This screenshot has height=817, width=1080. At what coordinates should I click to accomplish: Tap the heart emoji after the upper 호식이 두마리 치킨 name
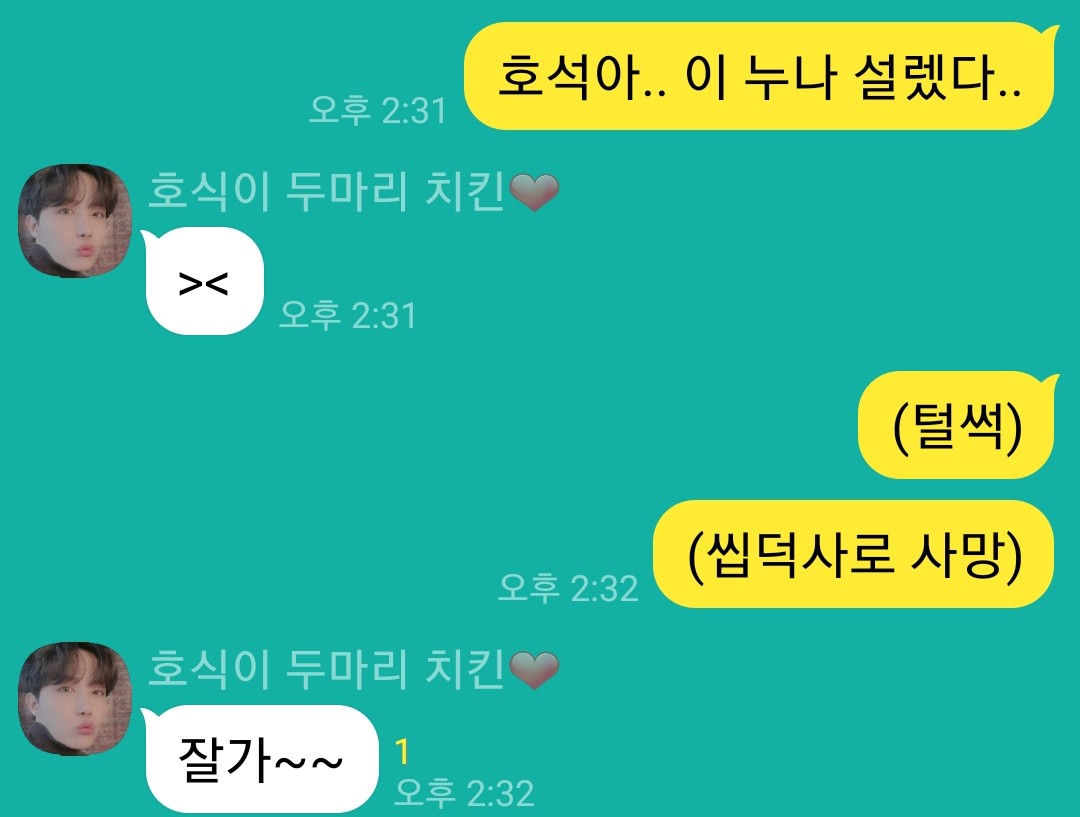pos(534,192)
